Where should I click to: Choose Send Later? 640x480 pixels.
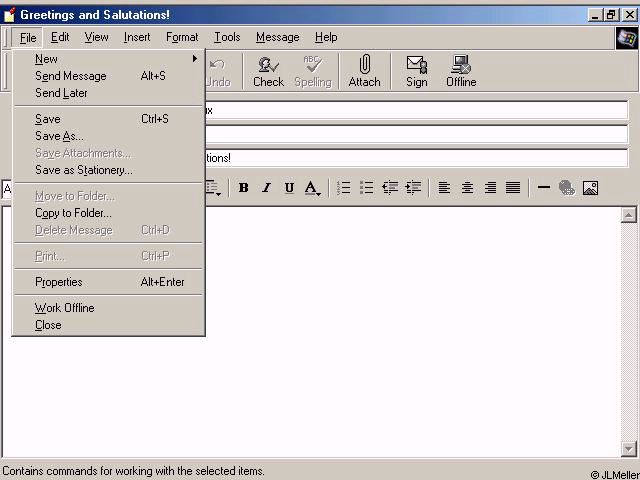pos(109,93)
